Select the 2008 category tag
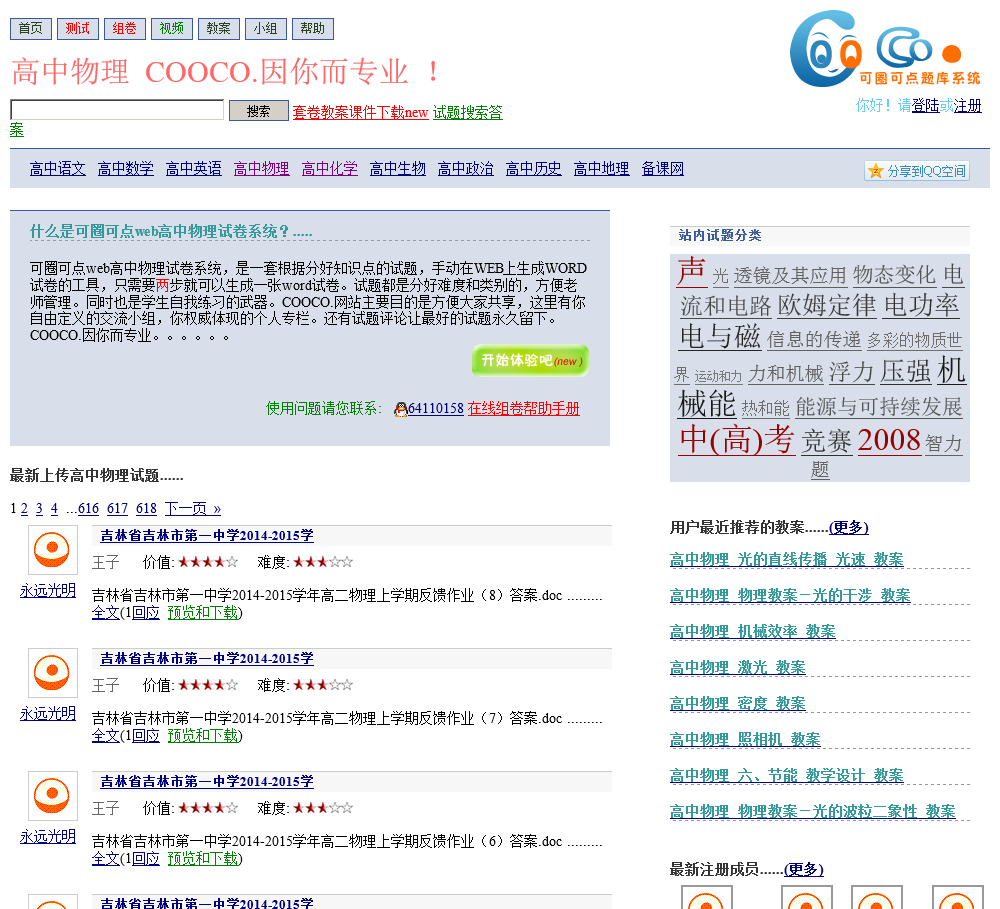This screenshot has width=1000, height=909. click(x=889, y=441)
